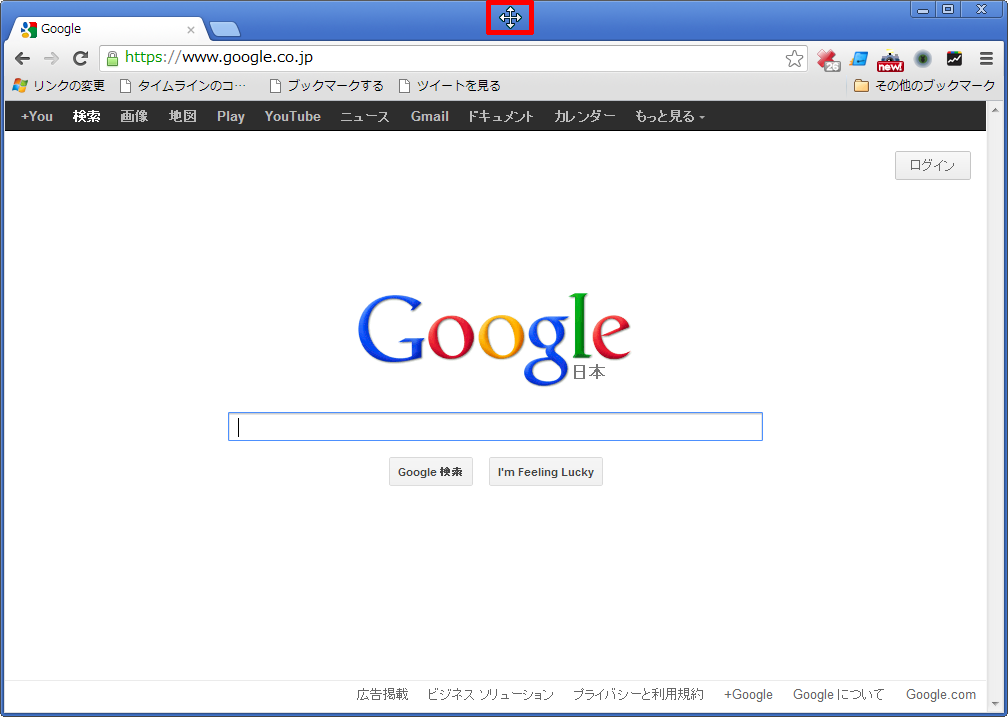Go back using the back arrow
The width and height of the screenshot is (1008, 717).
22,59
